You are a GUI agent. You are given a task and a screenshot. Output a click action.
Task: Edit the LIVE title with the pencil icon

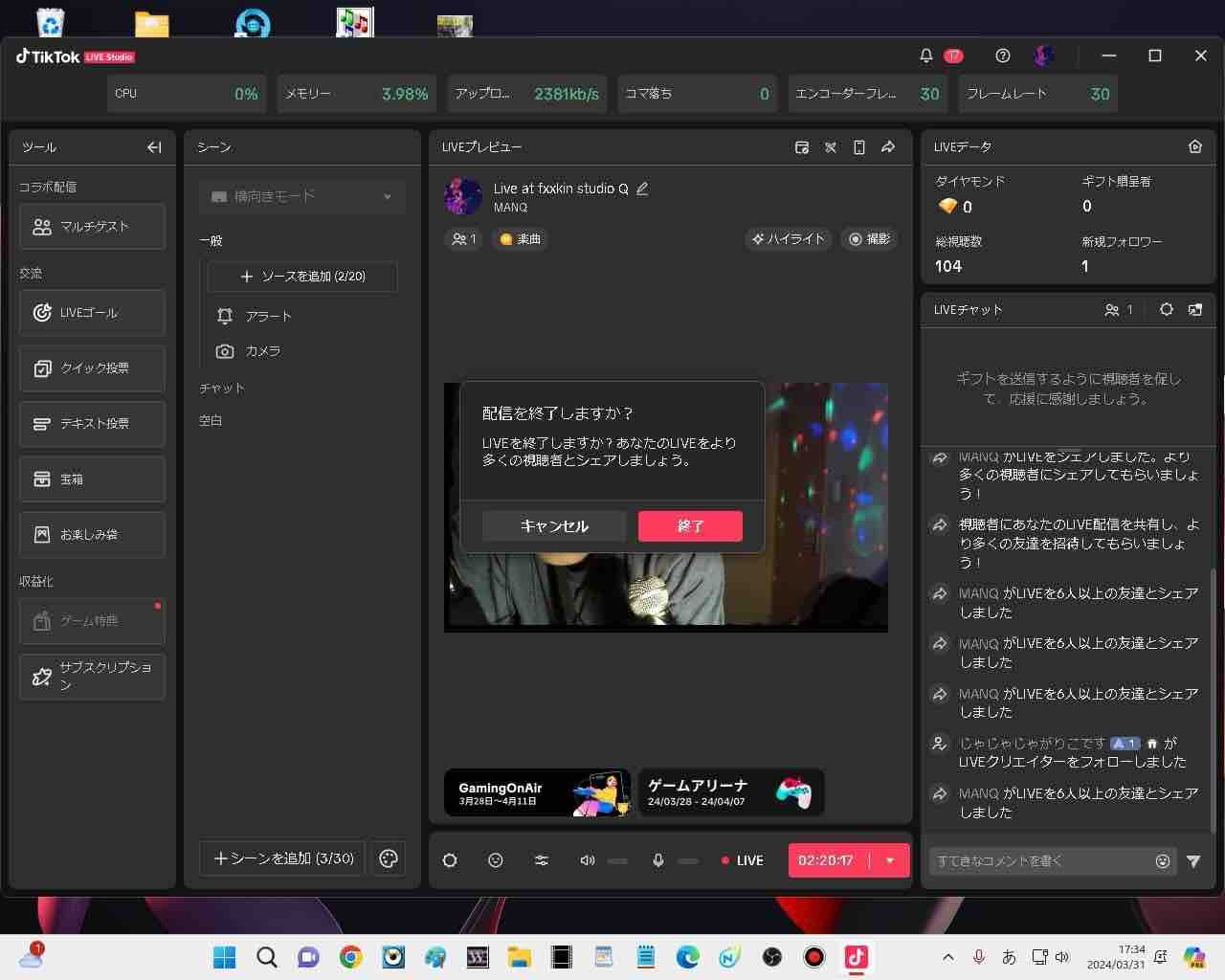pos(642,189)
